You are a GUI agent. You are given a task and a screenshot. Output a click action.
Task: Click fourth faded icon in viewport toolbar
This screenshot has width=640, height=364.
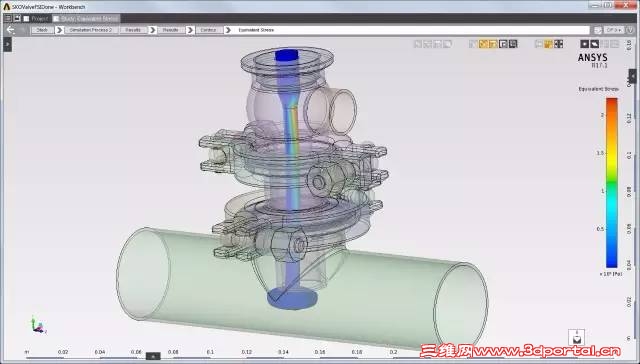[x=447, y=44]
